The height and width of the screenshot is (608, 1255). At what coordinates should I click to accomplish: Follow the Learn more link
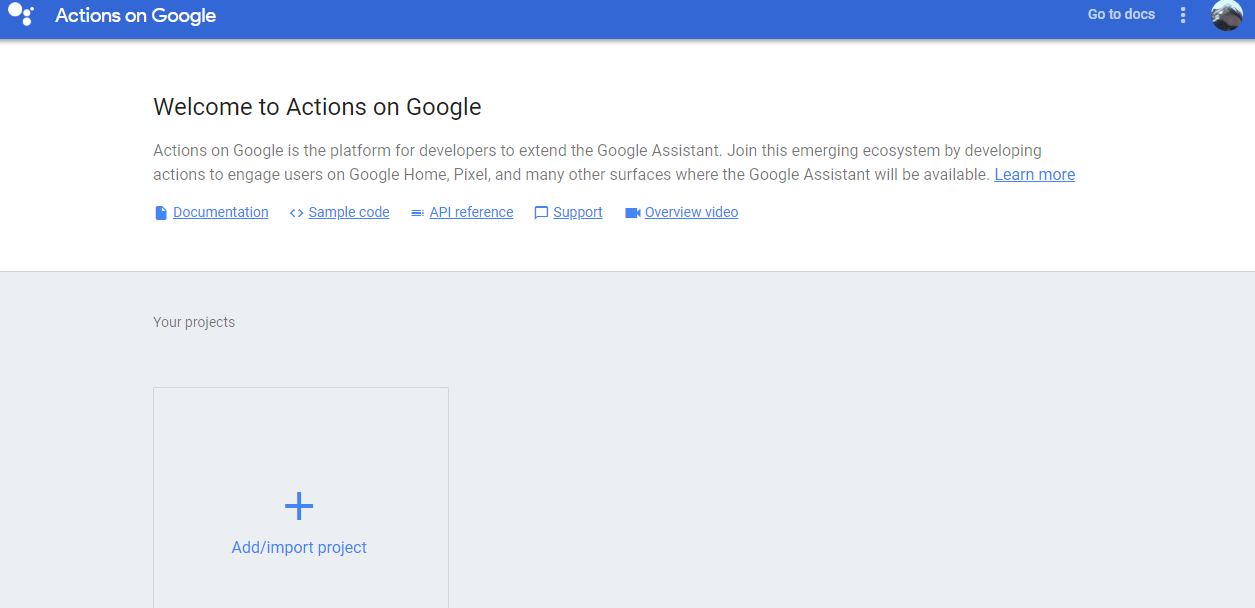click(x=1034, y=175)
